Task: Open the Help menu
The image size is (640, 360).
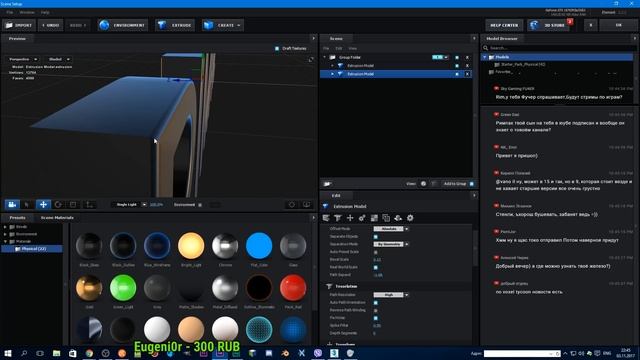Action: tap(45, 13)
